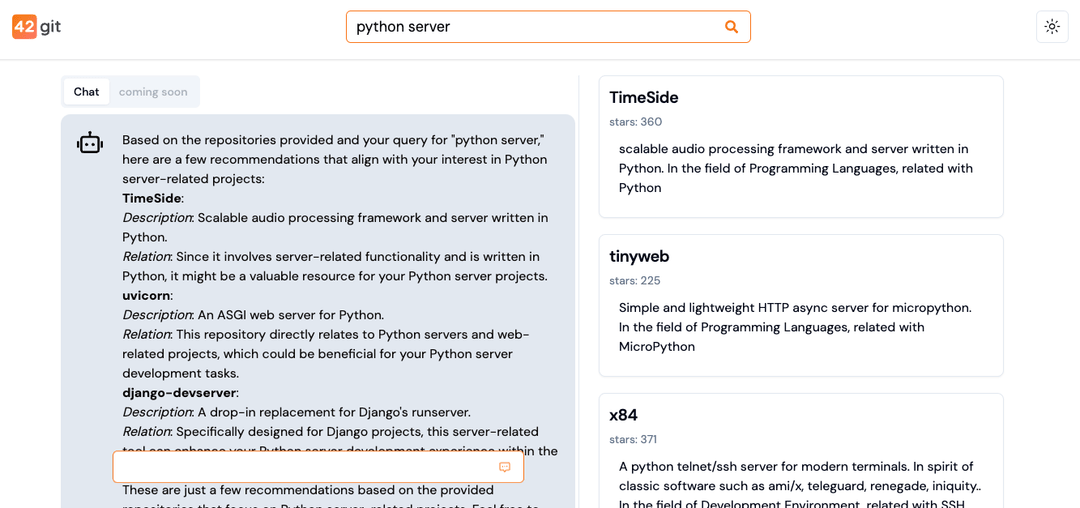Screen dimensions: 1080x508
Task: Click the bold TimeSide heading in chat
Action: pyautogui.click(x=152, y=198)
